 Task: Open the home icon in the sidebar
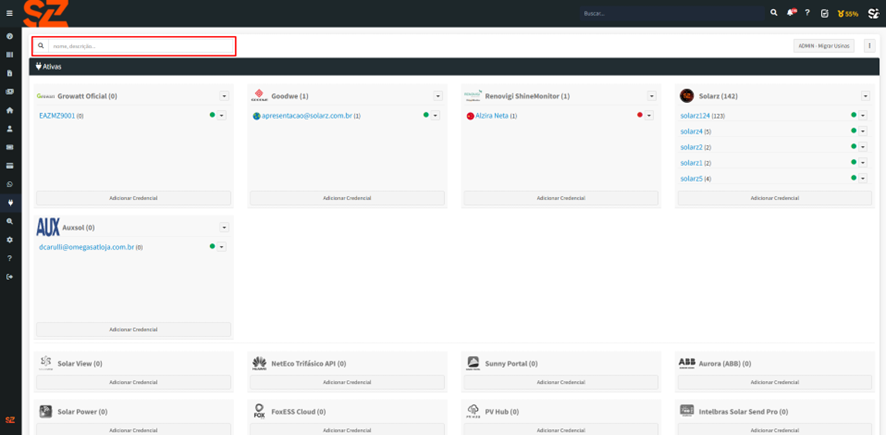click(10, 110)
